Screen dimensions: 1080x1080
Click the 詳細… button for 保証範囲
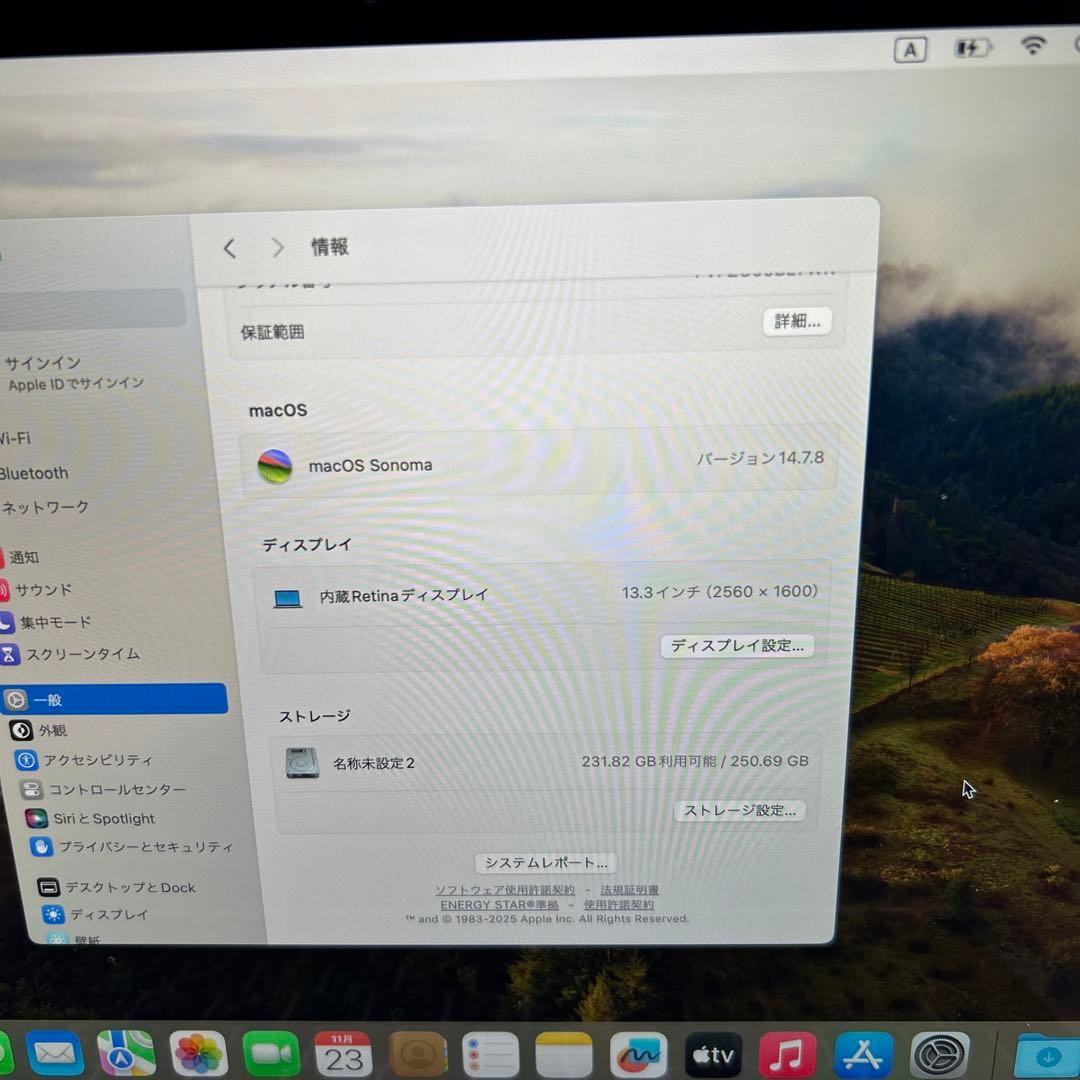(x=797, y=321)
